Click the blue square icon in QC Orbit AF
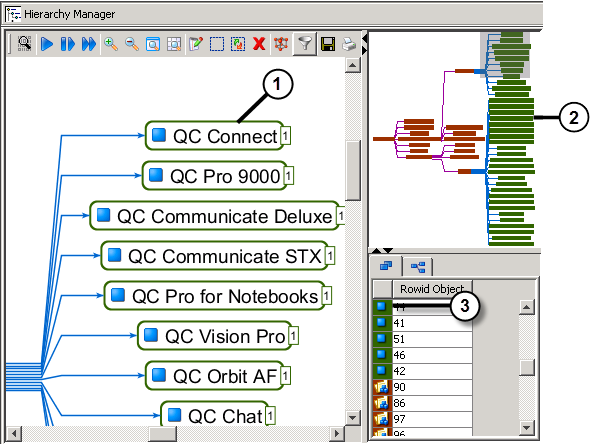This screenshot has width=595, height=444. 159,375
